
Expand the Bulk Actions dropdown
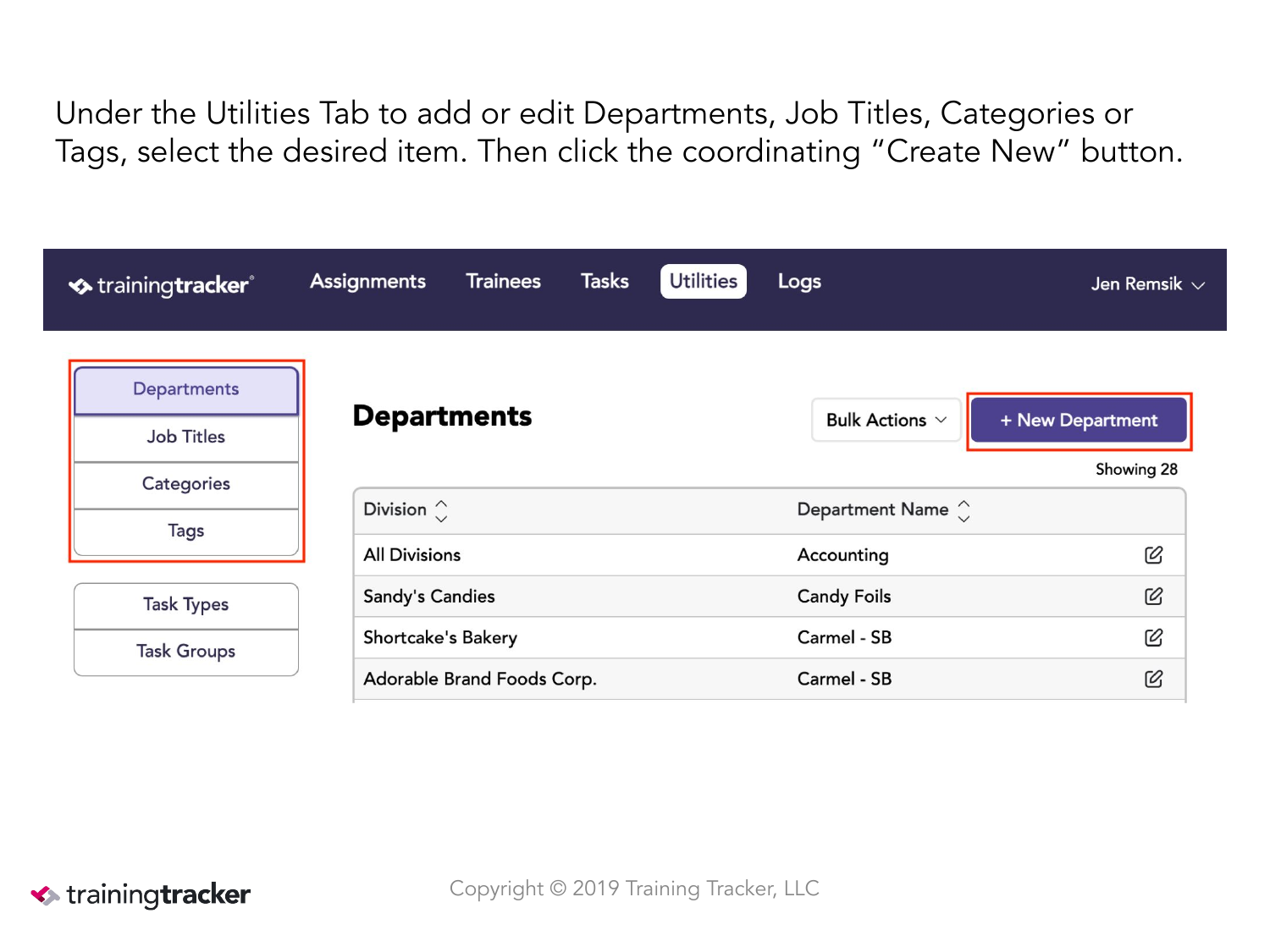click(886, 421)
